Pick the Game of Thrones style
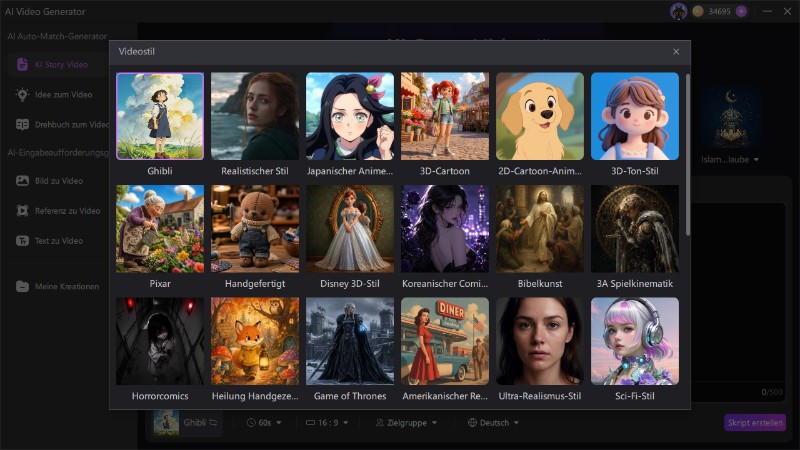This screenshot has height=450, width=800. click(350, 341)
